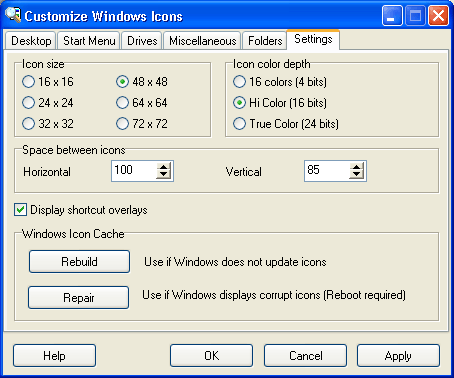This screenshot has height=378, width=454.
Task: Click the Repair icon cache button
Action: 79,297
